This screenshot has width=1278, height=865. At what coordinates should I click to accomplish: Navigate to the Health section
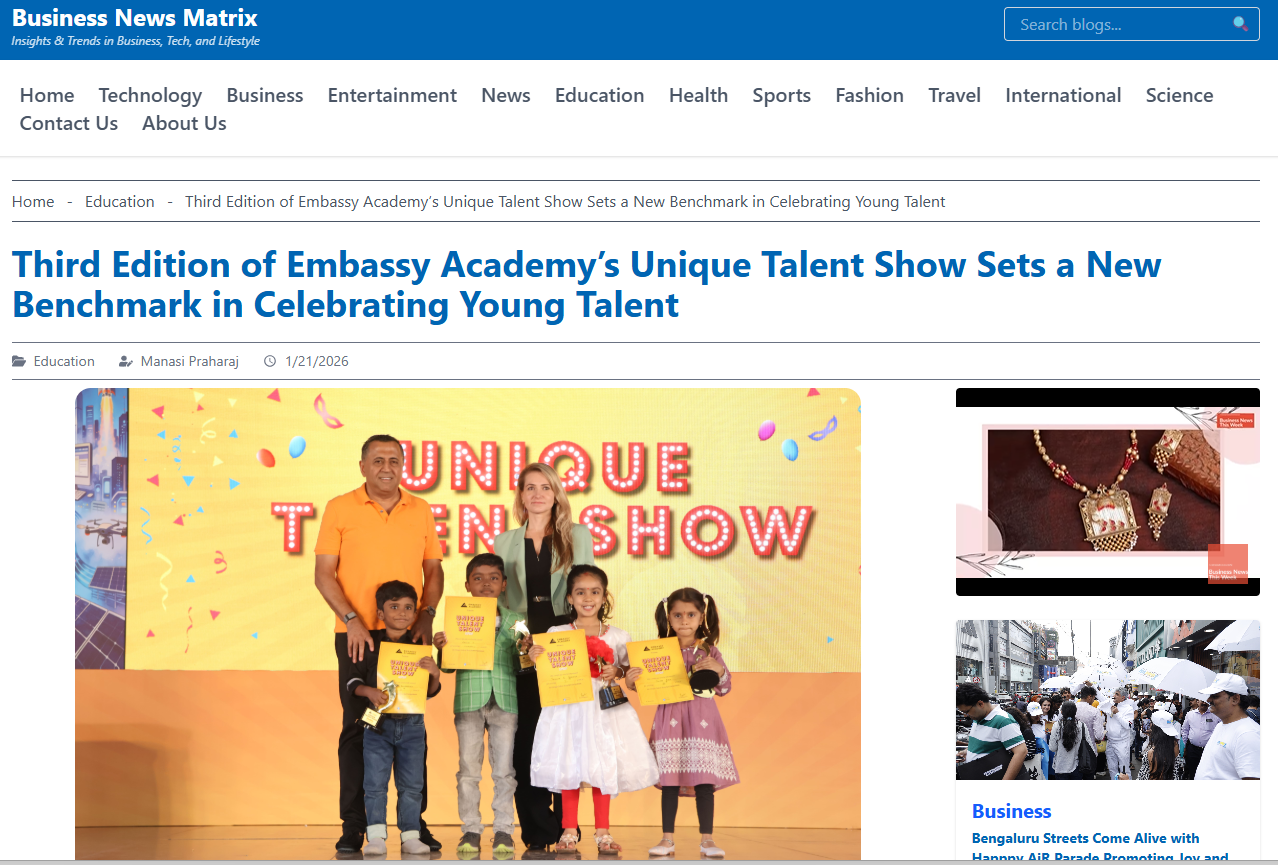click(x=698, y=95)
